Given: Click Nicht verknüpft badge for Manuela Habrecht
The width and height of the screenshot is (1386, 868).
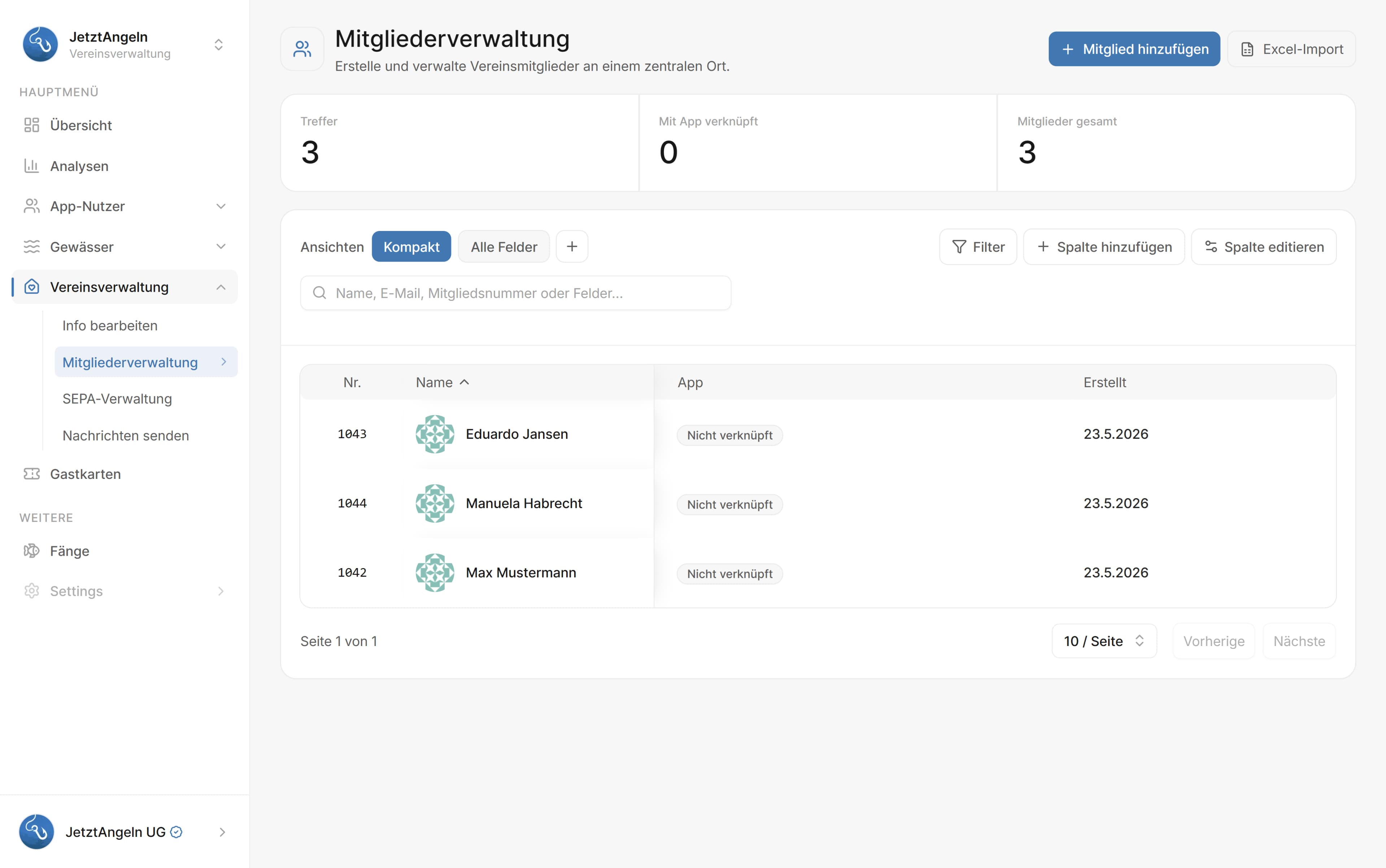Looking at the screenshot, I should pyautogui.click(x=730, y=505).
